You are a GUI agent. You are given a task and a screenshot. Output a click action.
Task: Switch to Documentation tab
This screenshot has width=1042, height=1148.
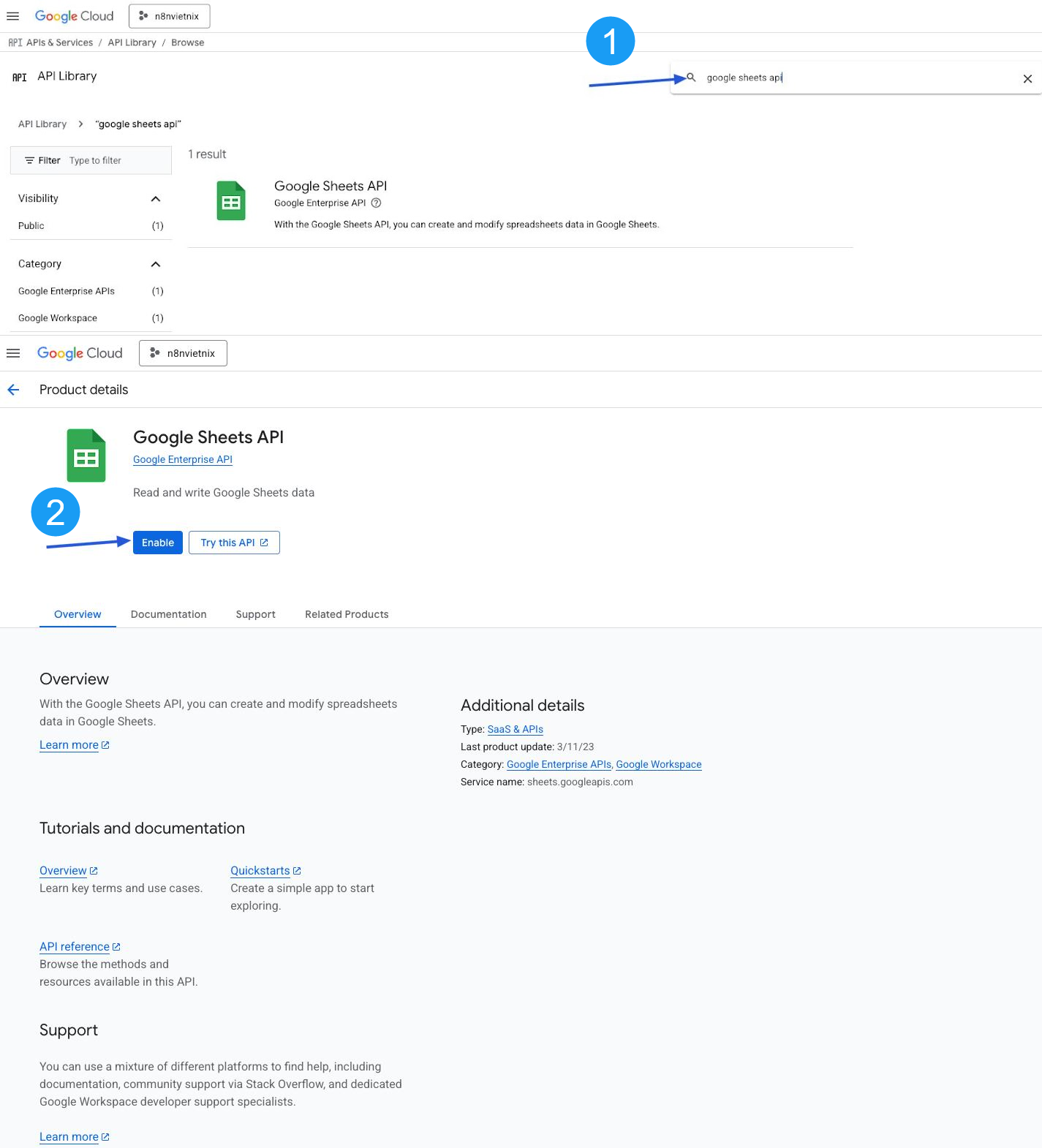pos(169,614)
